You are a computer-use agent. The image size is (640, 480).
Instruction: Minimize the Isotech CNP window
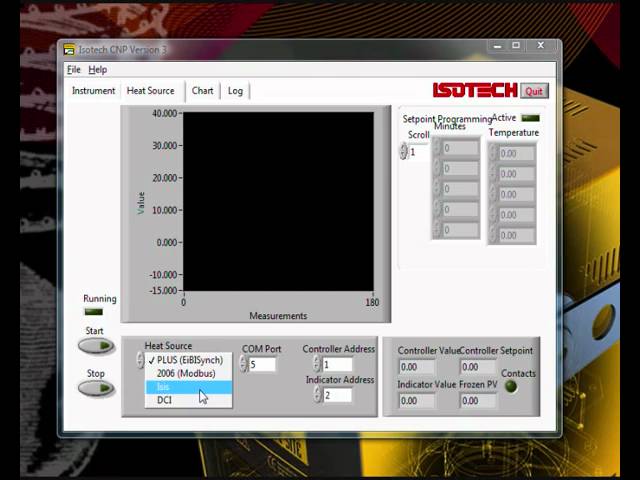pyautogui.click(x=498, y=46)
